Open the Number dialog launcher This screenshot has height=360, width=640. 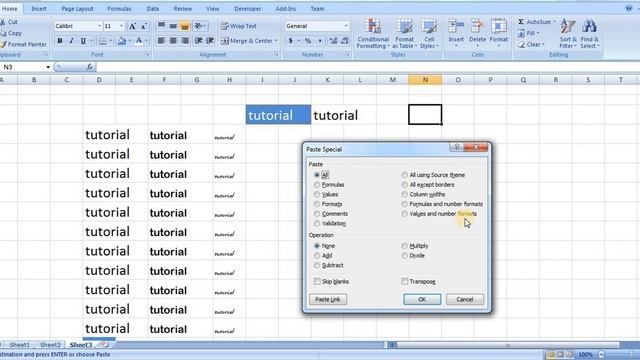(348, 55)
